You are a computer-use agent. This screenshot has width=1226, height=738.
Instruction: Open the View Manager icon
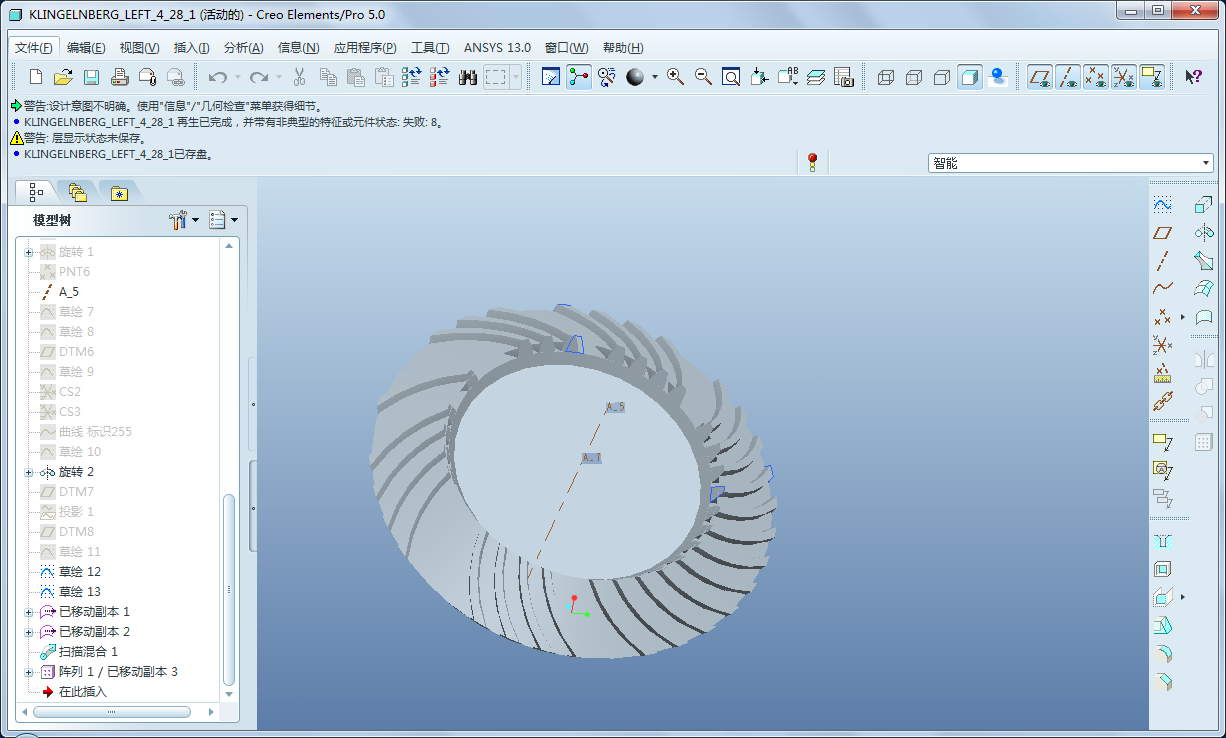point(843,77)
